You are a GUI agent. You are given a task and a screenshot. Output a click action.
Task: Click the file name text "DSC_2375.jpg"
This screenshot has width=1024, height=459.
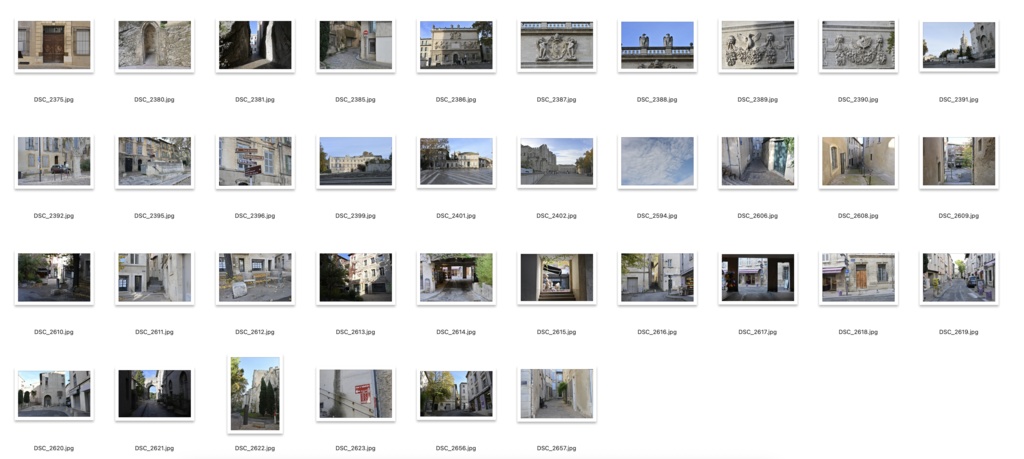(54, 100)
